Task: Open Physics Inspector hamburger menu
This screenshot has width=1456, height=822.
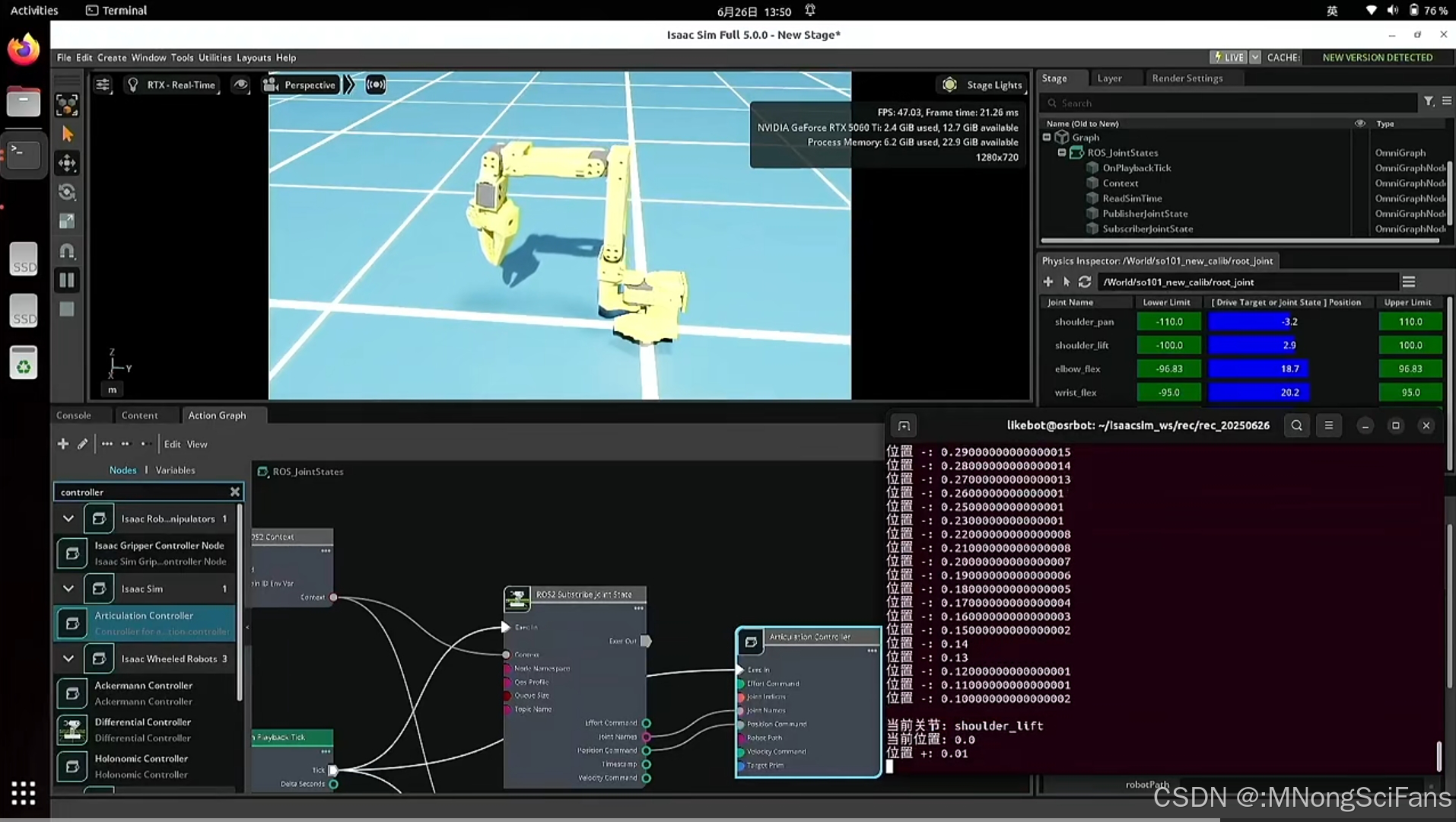Action: click(x=1409, y=282)
